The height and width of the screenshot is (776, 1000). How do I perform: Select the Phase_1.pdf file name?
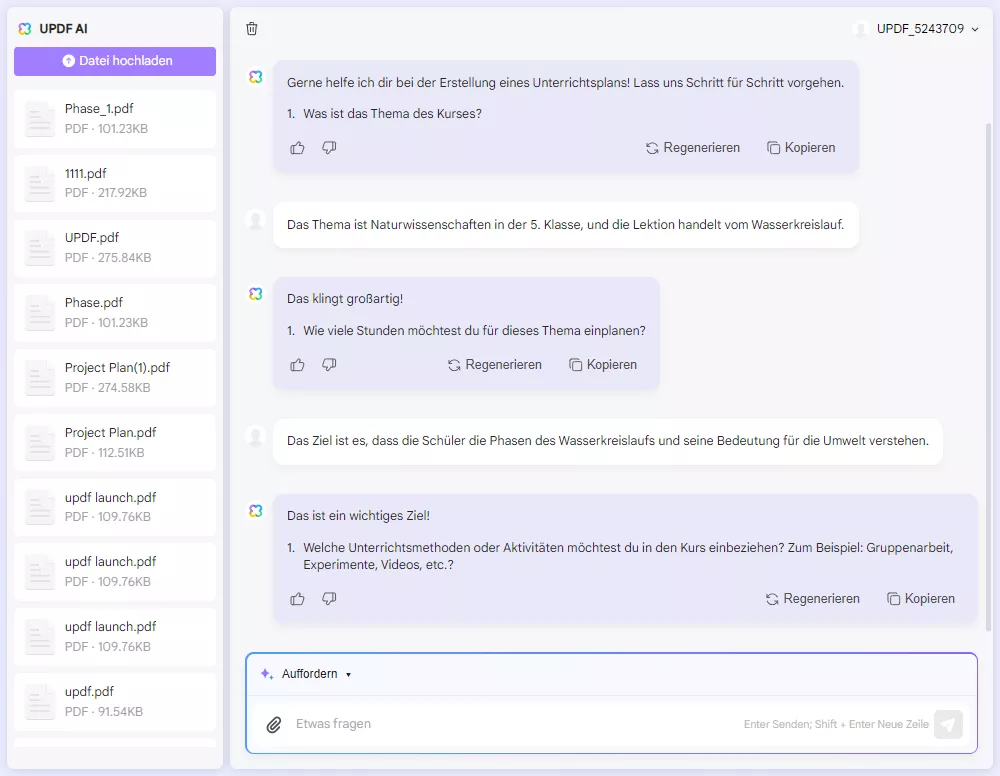coord(99,108)
